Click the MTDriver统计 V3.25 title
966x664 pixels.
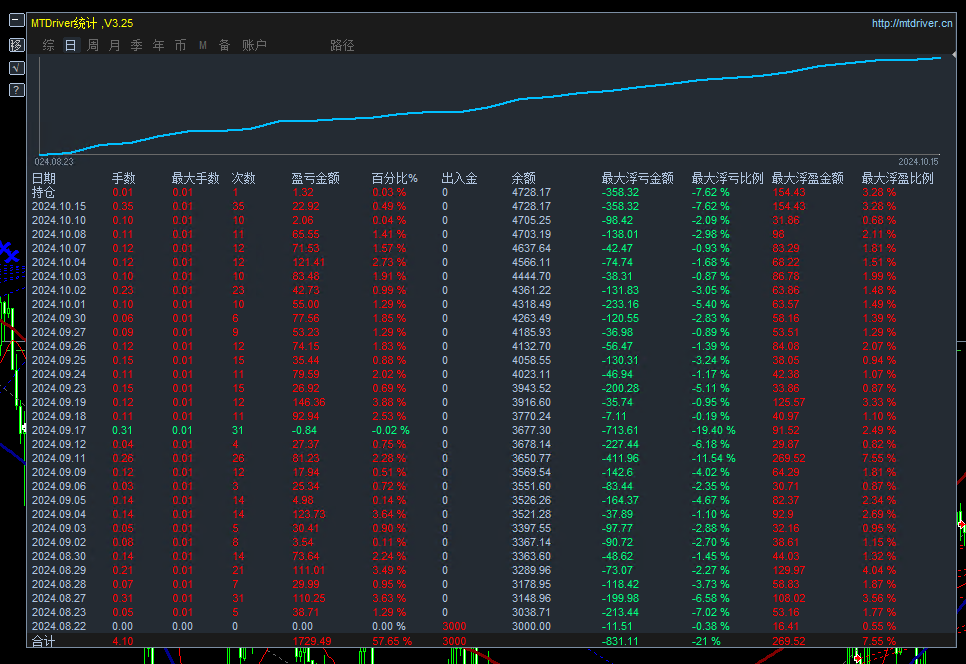82,23
